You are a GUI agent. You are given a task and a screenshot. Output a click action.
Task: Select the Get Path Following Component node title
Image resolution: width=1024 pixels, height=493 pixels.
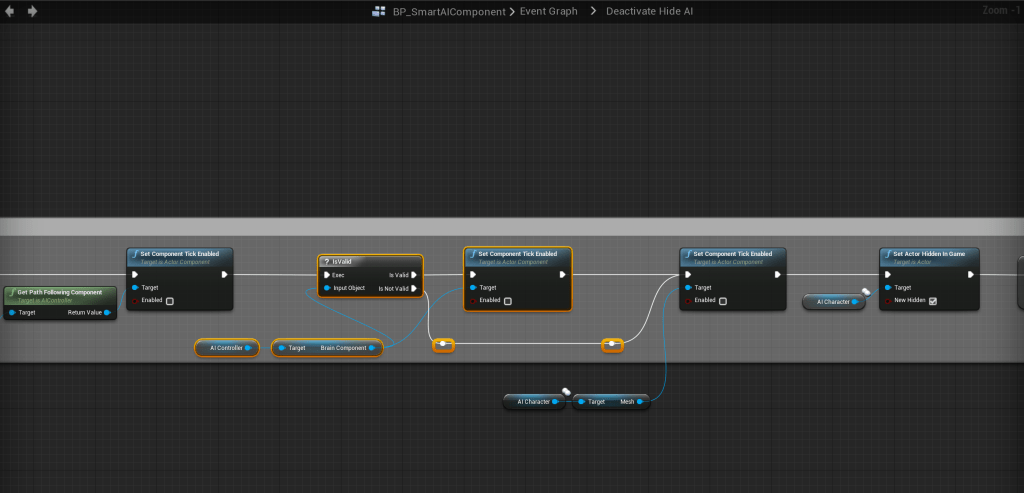point(60,292)
